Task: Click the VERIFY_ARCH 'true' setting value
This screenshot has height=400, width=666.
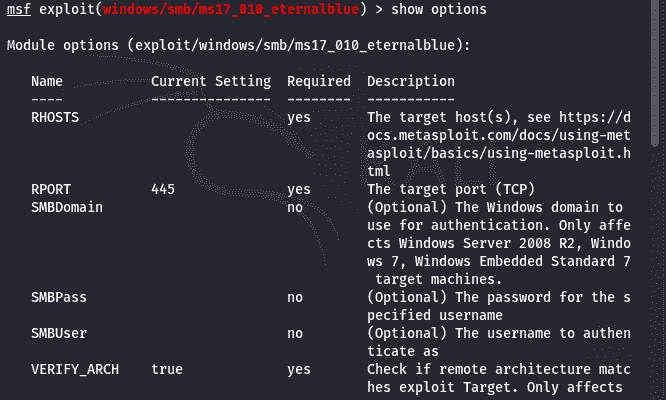Action: 167,369
